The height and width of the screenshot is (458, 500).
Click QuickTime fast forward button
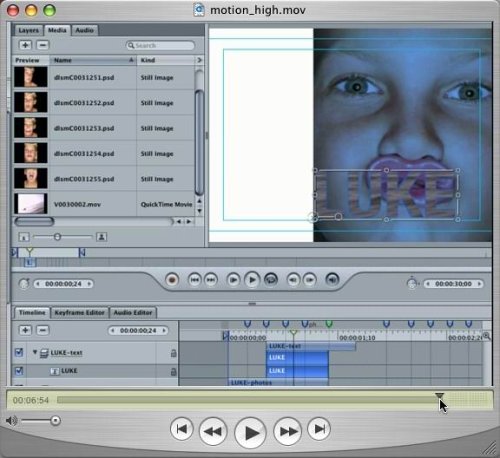pyautogui.click(x=288, y=431)
